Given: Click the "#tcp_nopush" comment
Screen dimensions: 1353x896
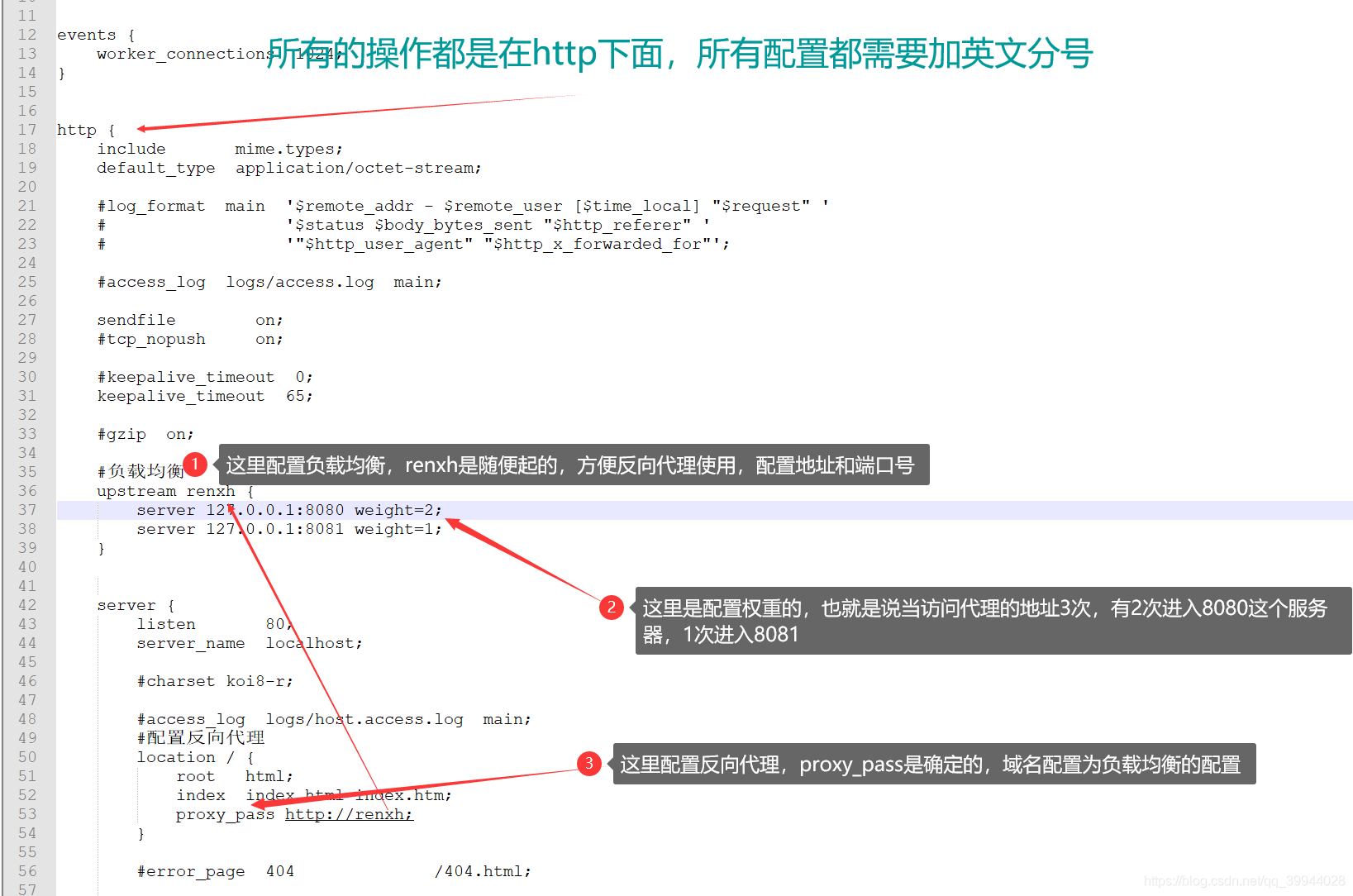Looking at the screenshot, I should tap(151, 339).
